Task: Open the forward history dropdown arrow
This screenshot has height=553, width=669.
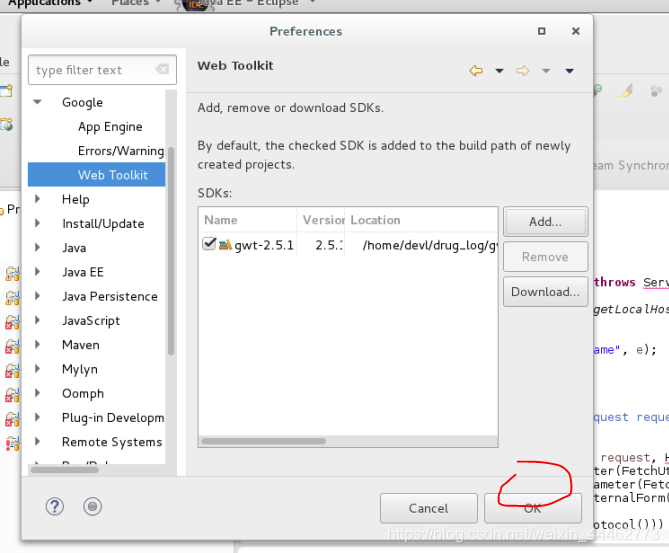Action: pos(546,71)
